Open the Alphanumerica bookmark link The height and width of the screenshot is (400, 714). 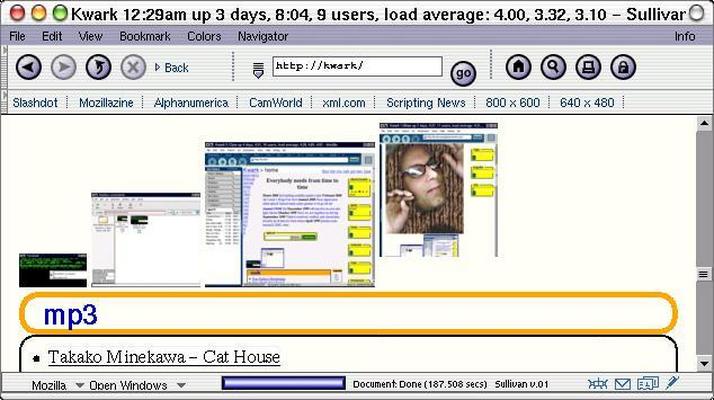coord(191,103)
